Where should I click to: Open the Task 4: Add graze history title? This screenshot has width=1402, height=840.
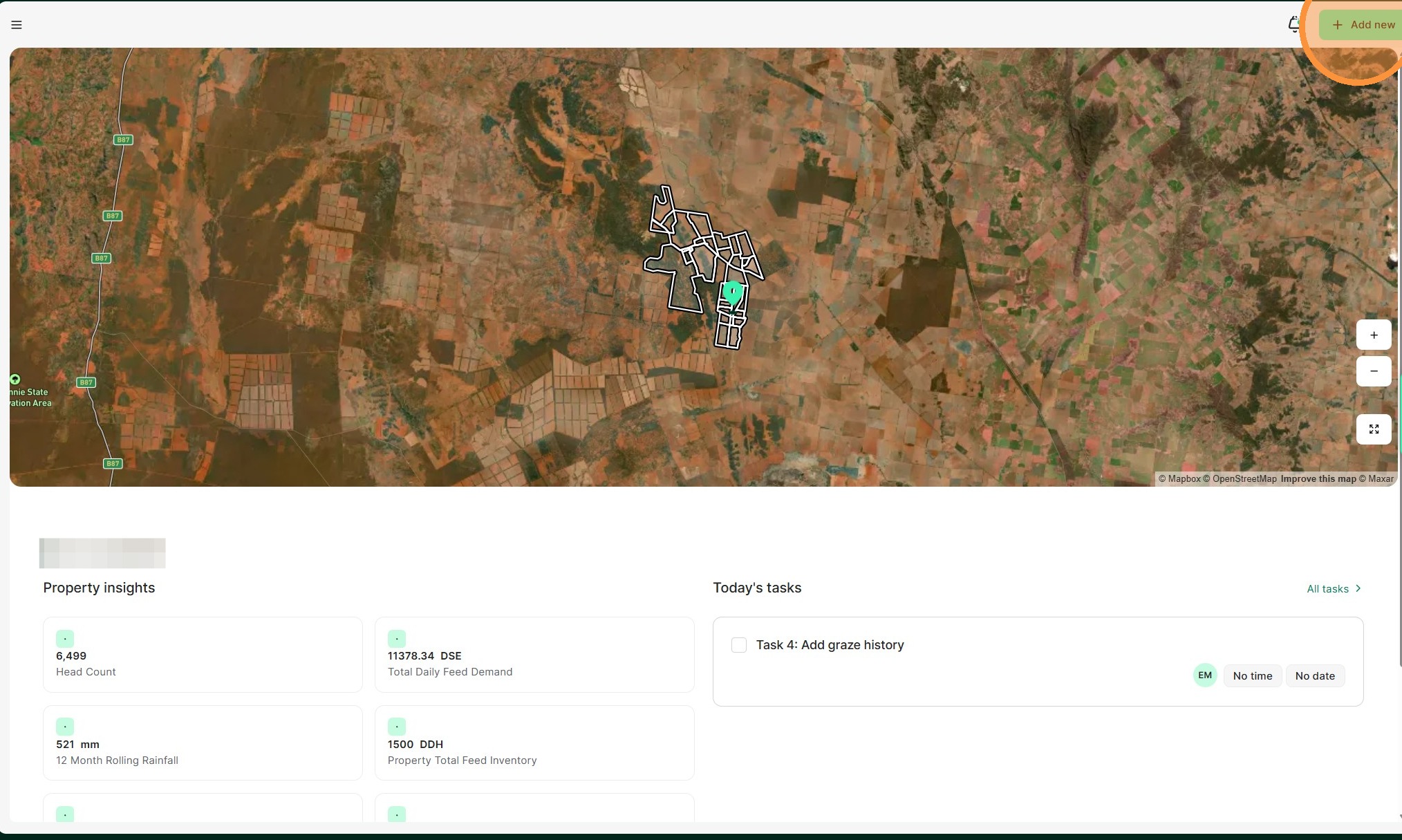[x=830, y=645]
